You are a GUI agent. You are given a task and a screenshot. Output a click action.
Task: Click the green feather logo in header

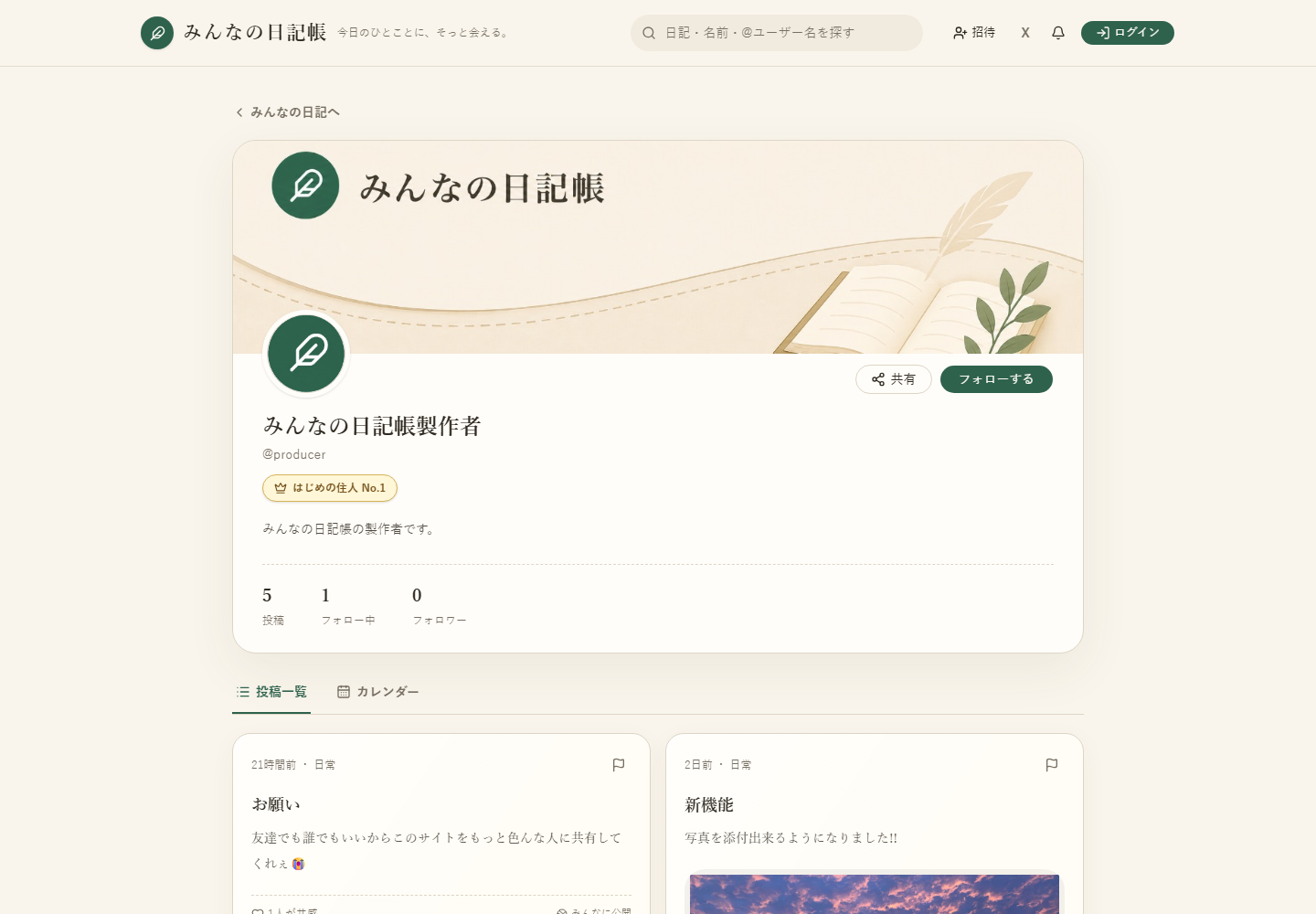(157, 33)
